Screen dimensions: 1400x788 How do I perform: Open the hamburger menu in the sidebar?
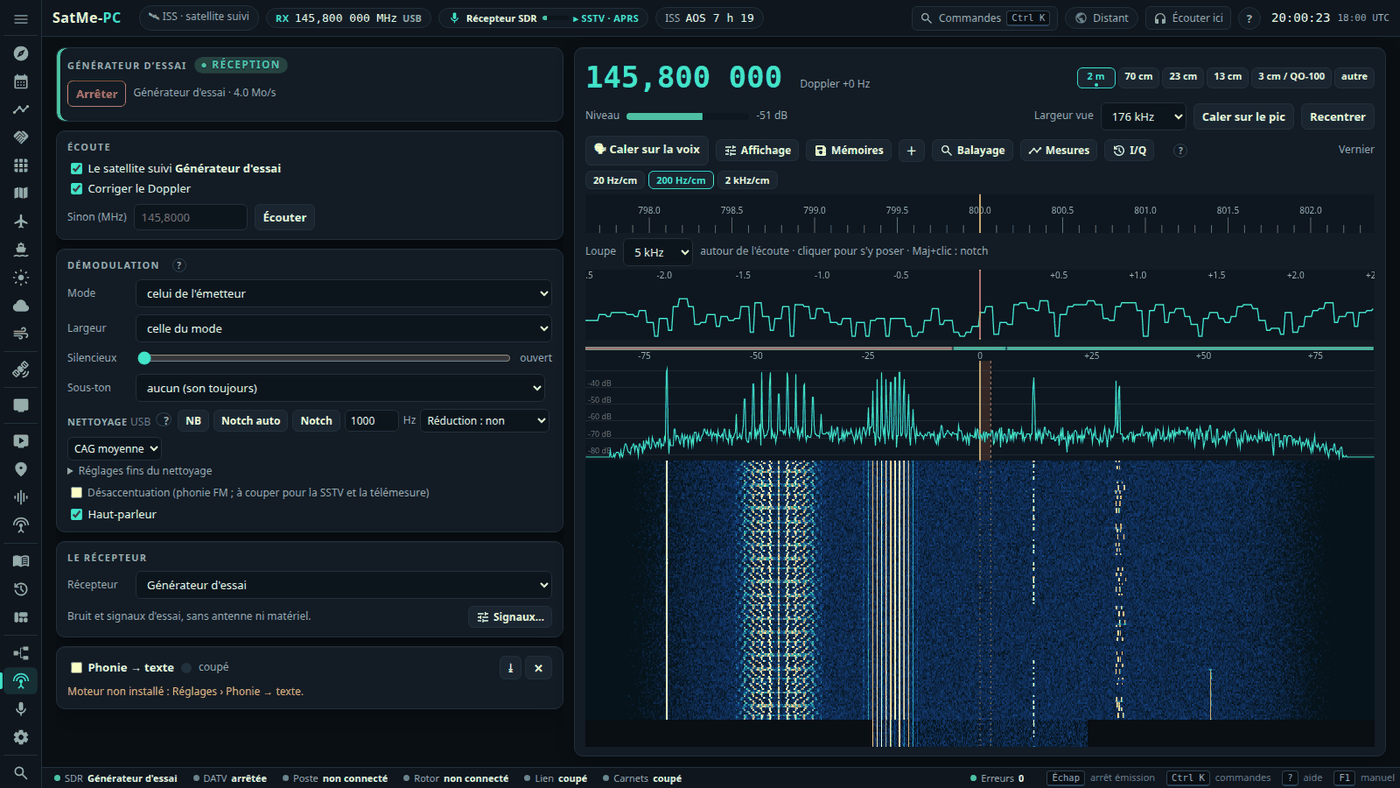pos(21,19)
